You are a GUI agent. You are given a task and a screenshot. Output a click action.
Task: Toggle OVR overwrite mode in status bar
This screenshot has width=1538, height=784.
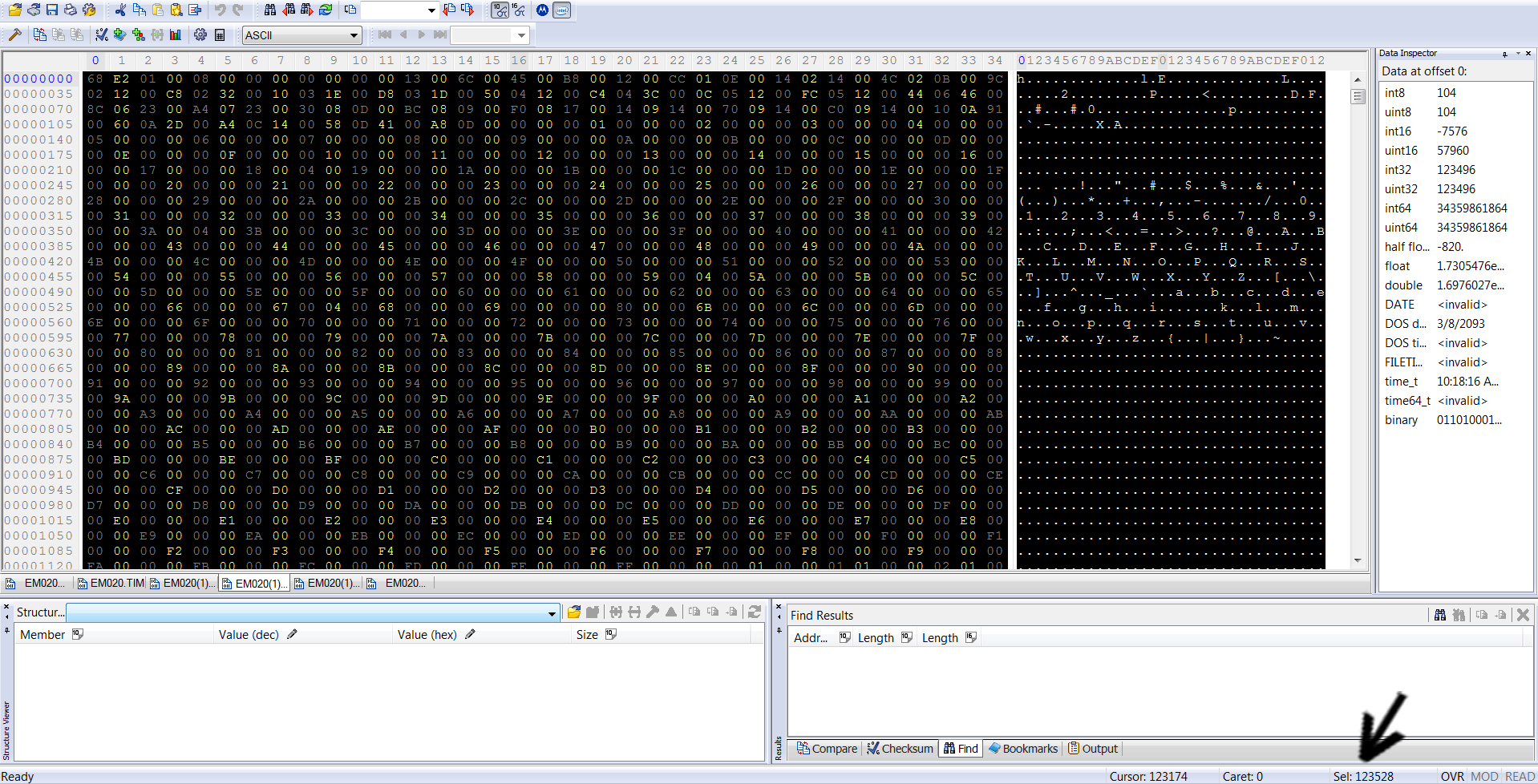(x=1452, y=776)
